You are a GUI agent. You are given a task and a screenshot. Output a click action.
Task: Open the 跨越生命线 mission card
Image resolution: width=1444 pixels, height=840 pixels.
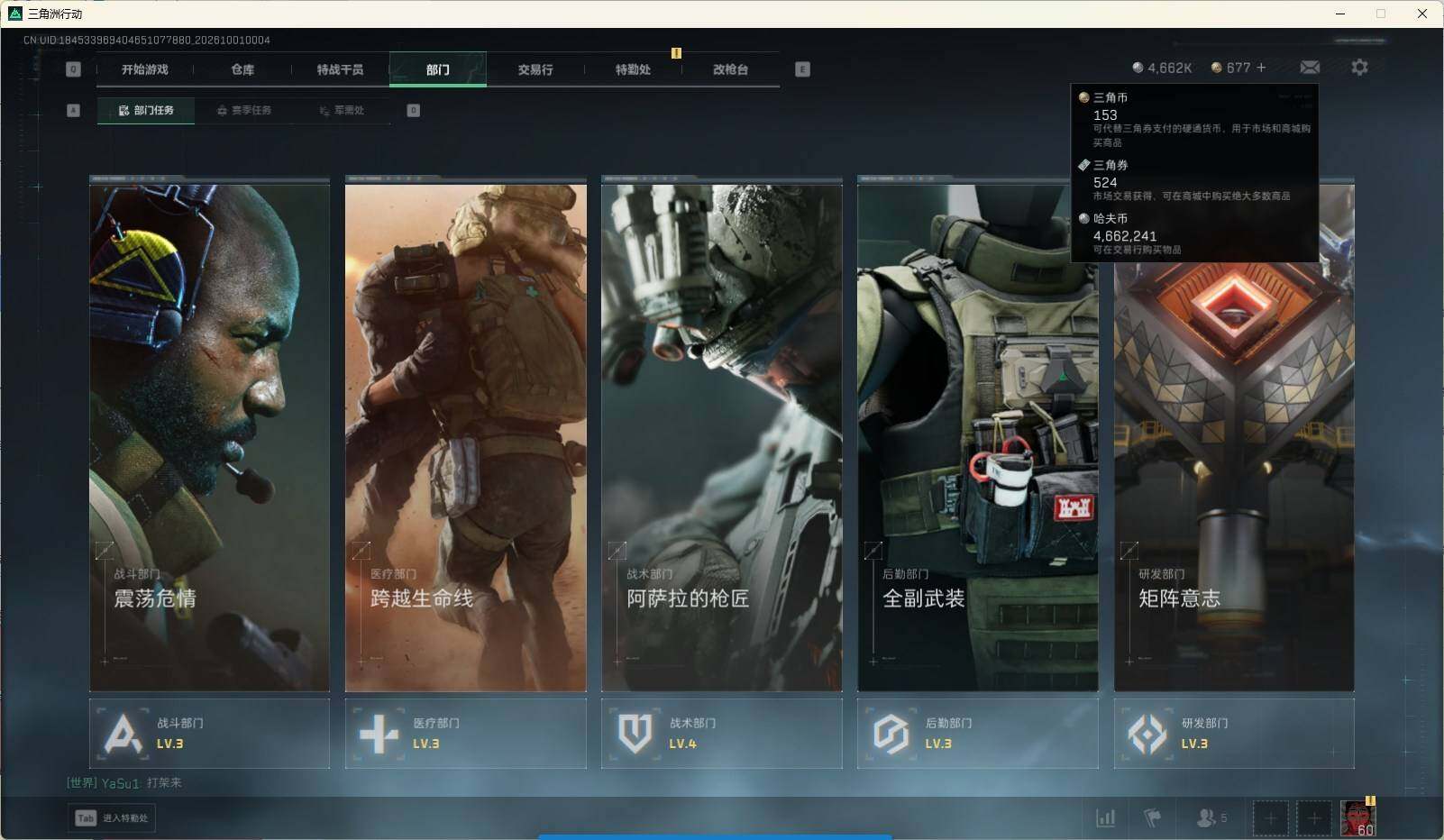click(x=466, y=435)
